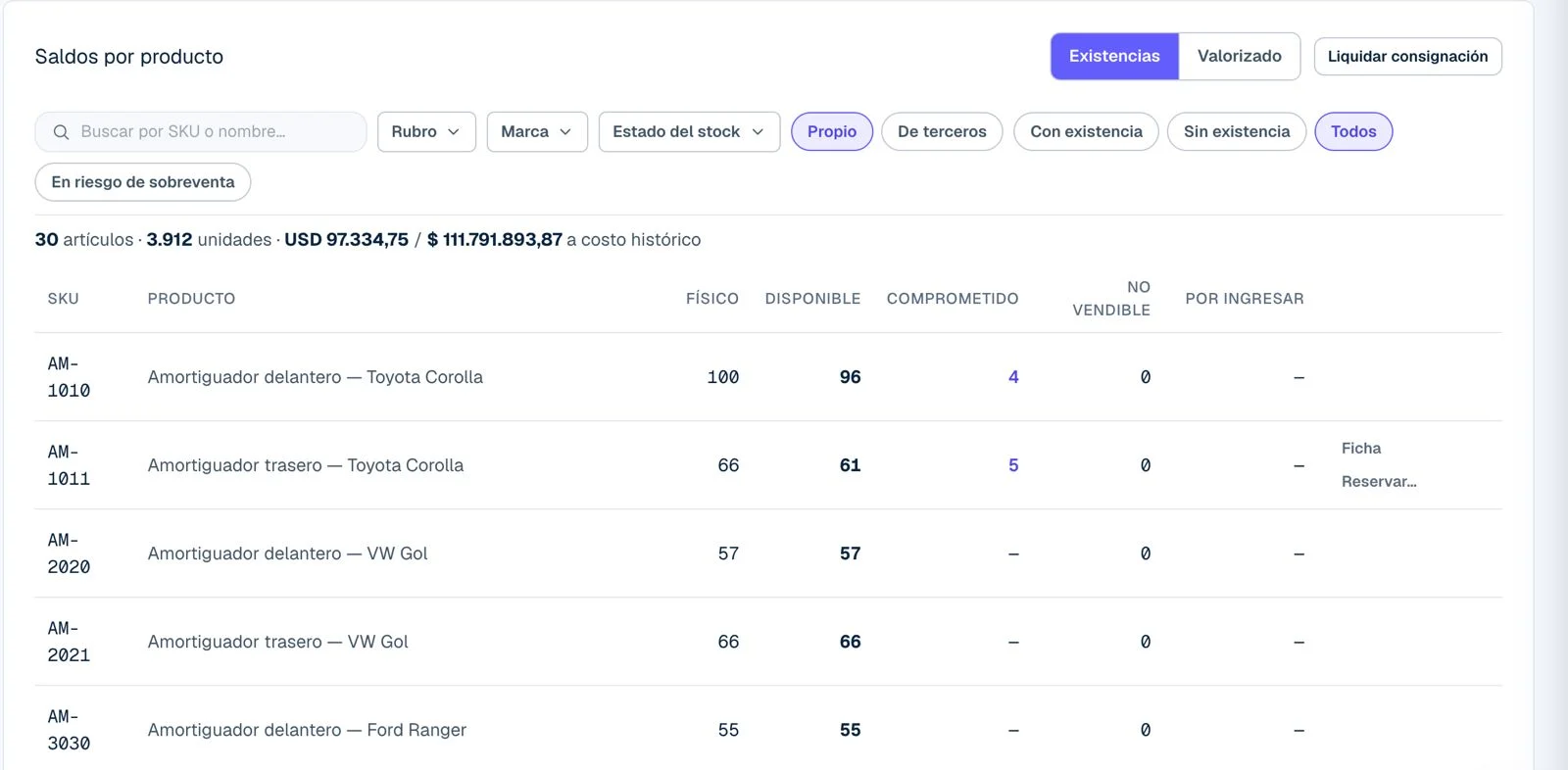The height and width of the screenshot is (770, 1568).
Task: Select Amortiguador trasero — Toyota Corolla row
Action: 768,465
